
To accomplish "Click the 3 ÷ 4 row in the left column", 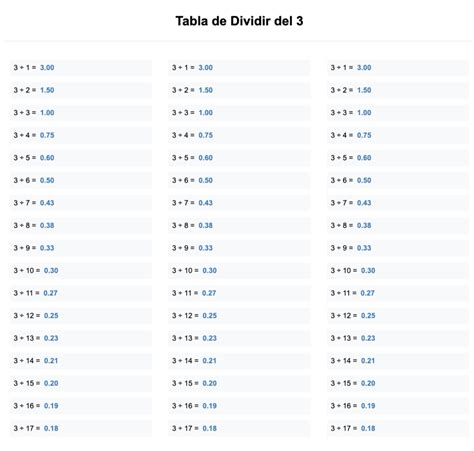I will [x=81, y=135].
